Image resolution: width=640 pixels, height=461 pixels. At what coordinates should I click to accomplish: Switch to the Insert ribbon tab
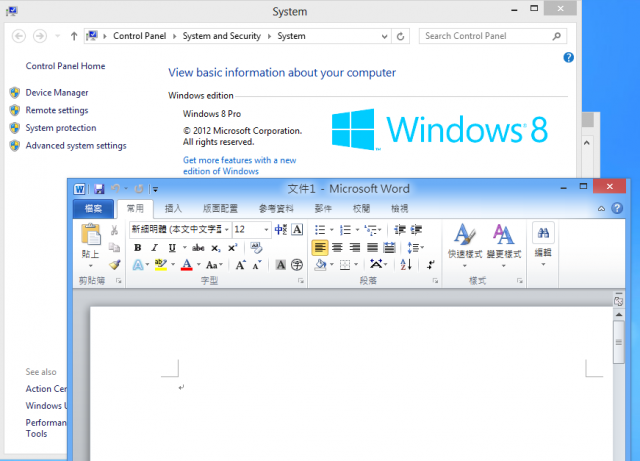[x=173, y=209]
